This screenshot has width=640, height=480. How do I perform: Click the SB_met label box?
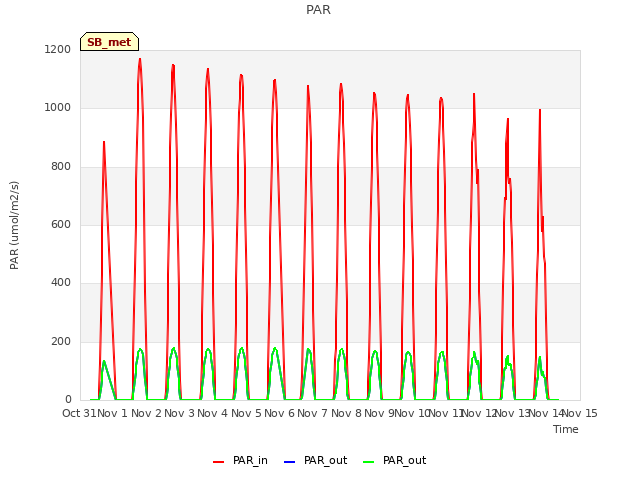(109, 42)
